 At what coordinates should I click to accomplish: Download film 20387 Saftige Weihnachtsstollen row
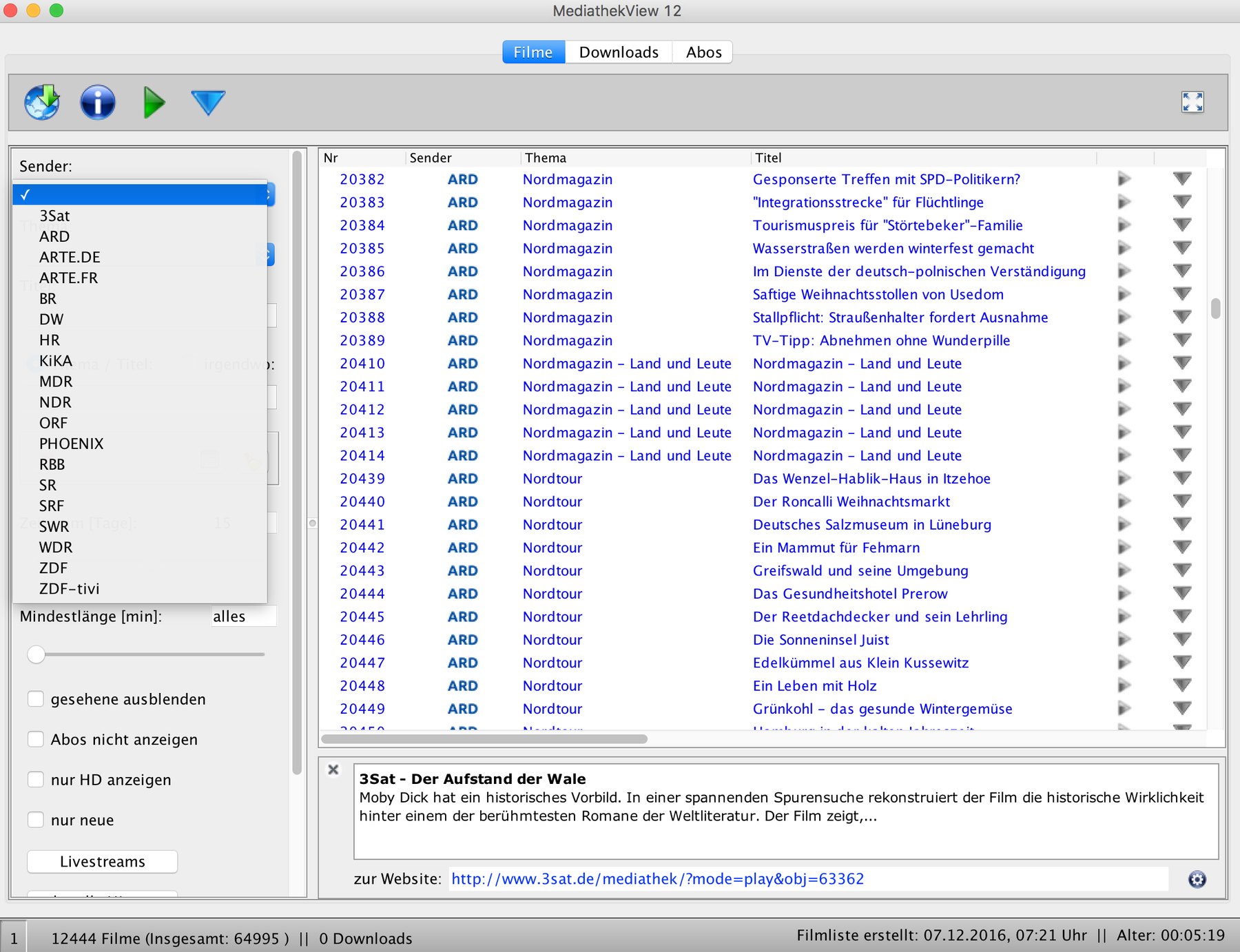coord(1182,294)
